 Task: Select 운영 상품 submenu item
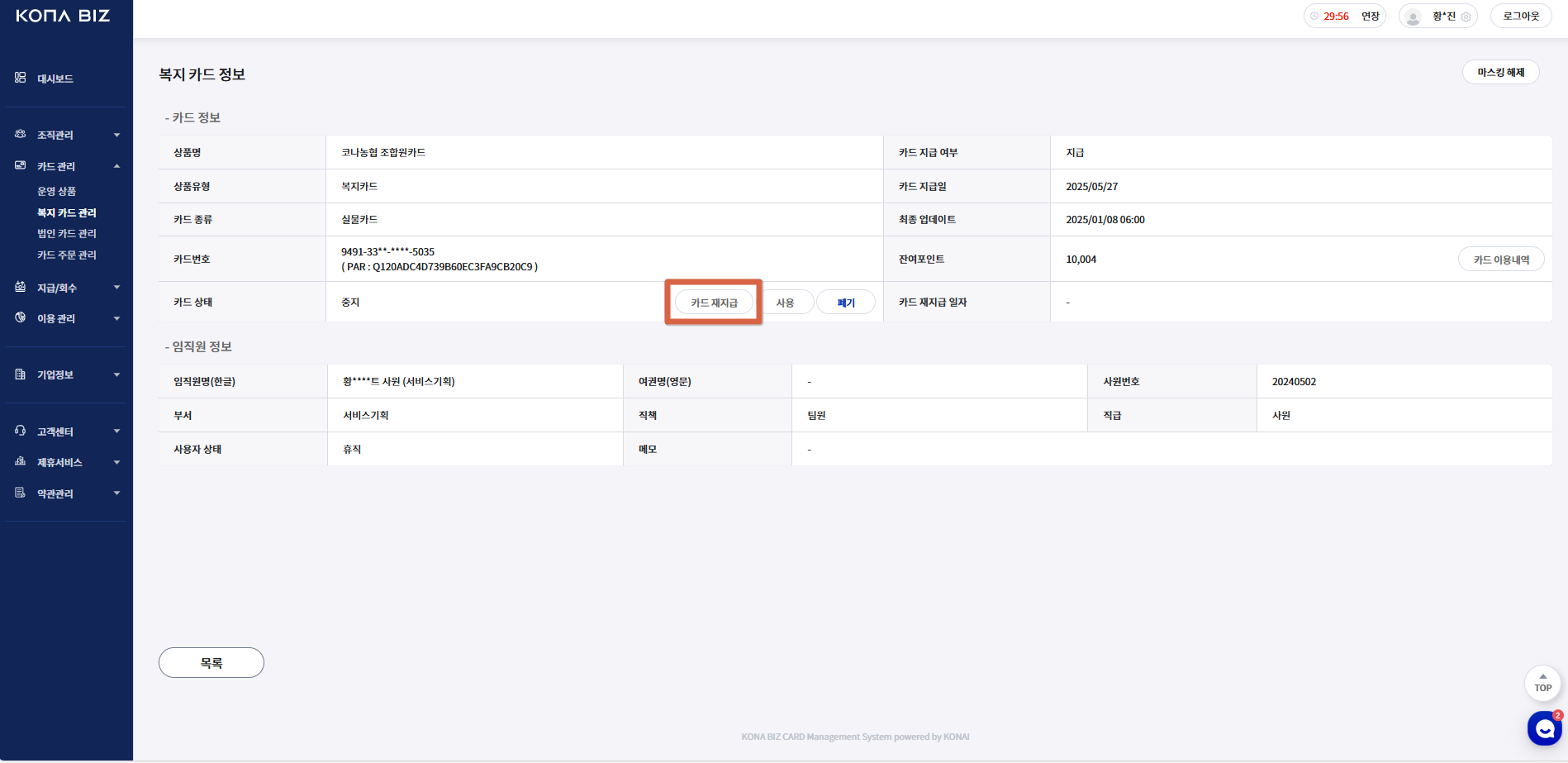56,192
